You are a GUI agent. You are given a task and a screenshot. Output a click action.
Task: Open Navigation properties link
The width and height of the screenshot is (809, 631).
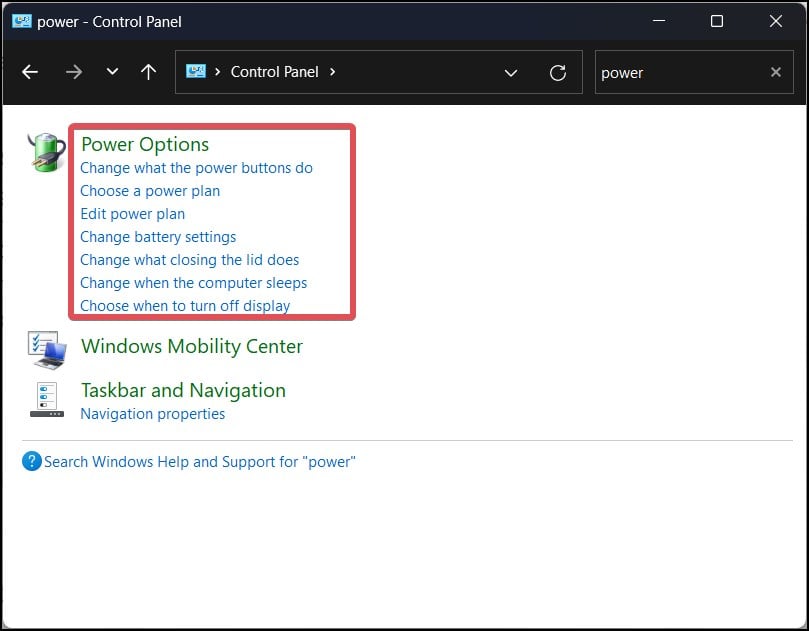[x=153, y=414]
